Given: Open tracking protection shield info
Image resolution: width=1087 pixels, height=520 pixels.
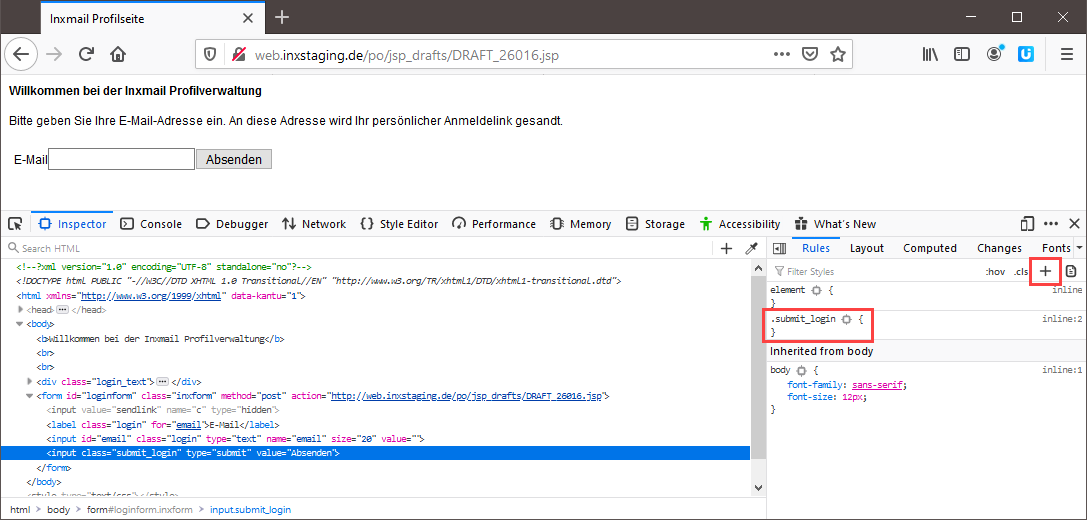Looking at the screenshot, I should pos(210,54).
